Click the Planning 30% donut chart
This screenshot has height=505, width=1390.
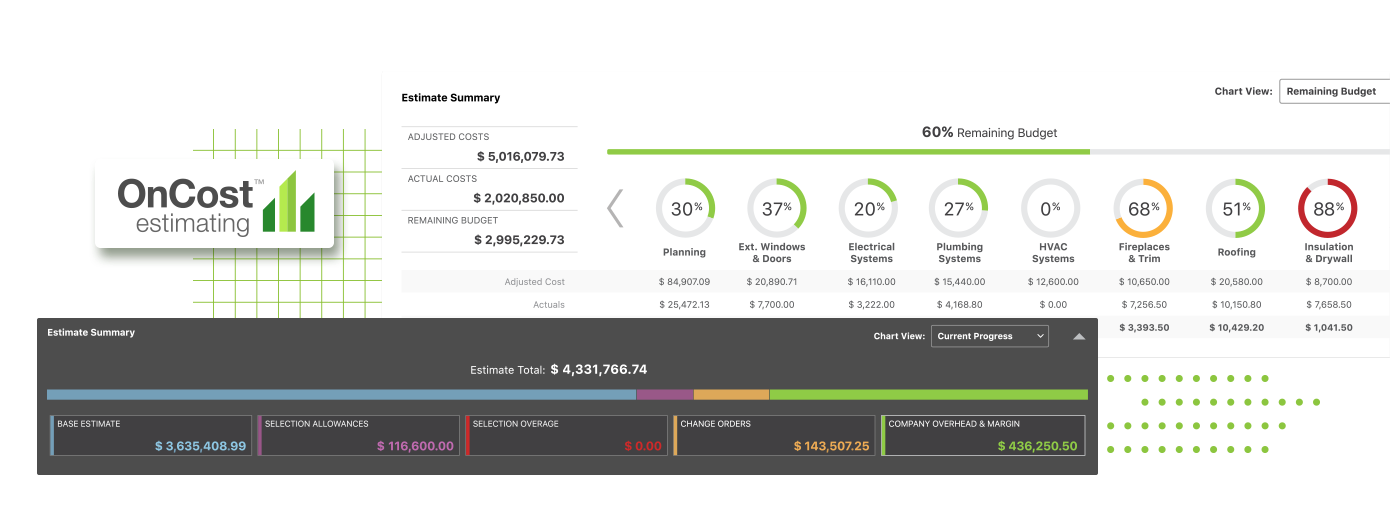click(685, 209)
